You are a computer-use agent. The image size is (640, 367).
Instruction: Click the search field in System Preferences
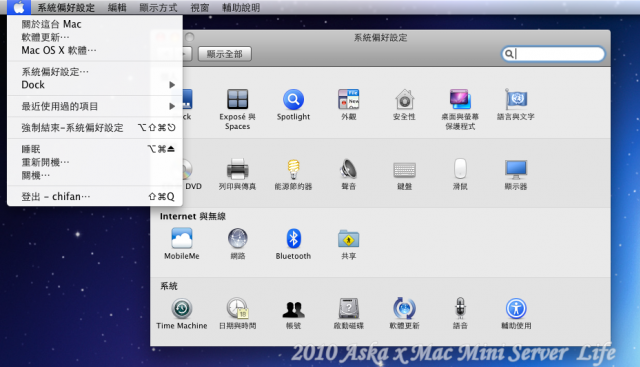coord(553,54)
